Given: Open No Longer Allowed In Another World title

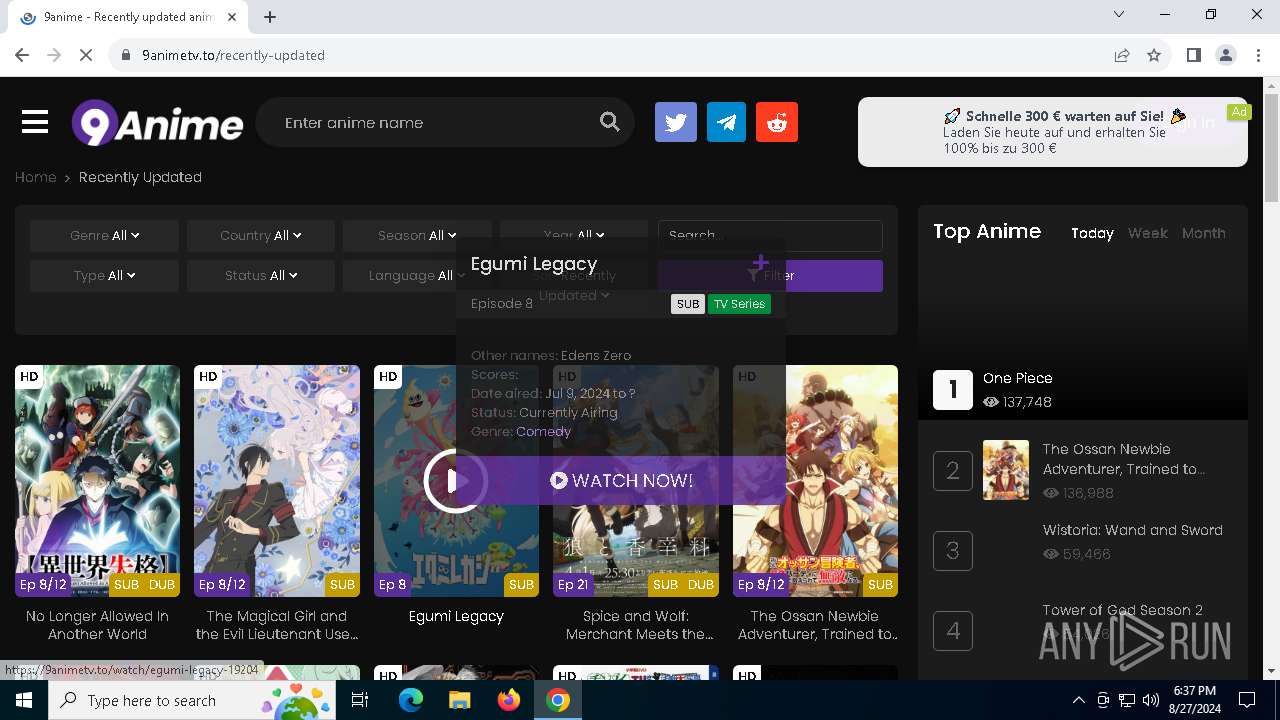Looking at the screenshot, I should (97, 625).
